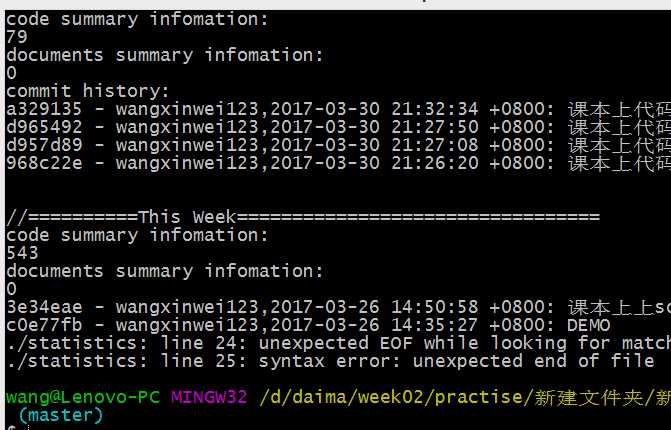The height and width of the screenshot is (430, 671).
Task: Click the 'This Week' separator heading
Action: (x=187, y=217)
